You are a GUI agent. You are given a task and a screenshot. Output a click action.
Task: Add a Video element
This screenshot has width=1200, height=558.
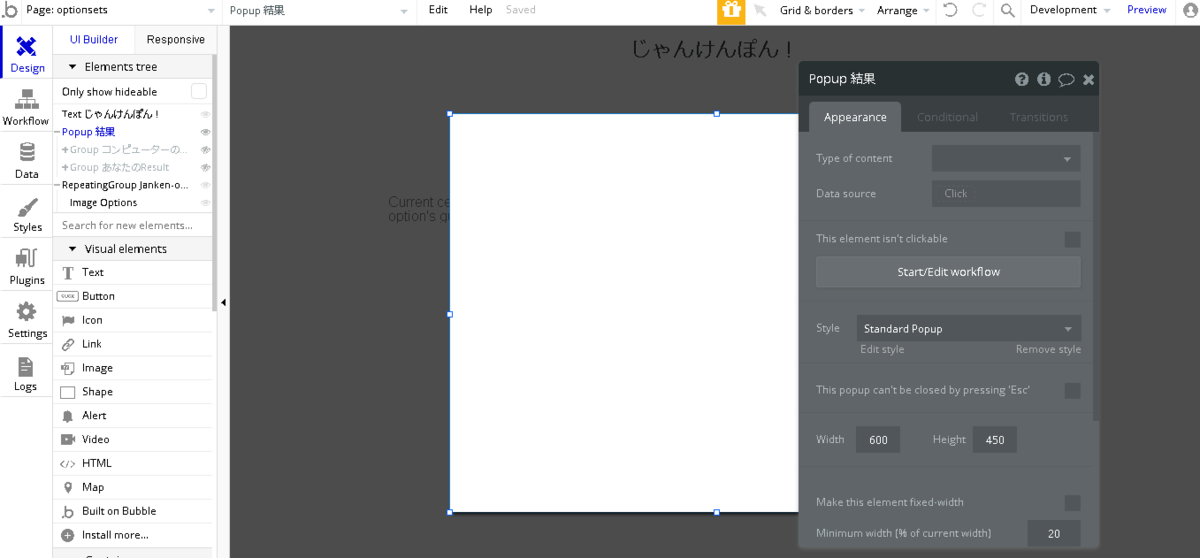tap(135, 439)
